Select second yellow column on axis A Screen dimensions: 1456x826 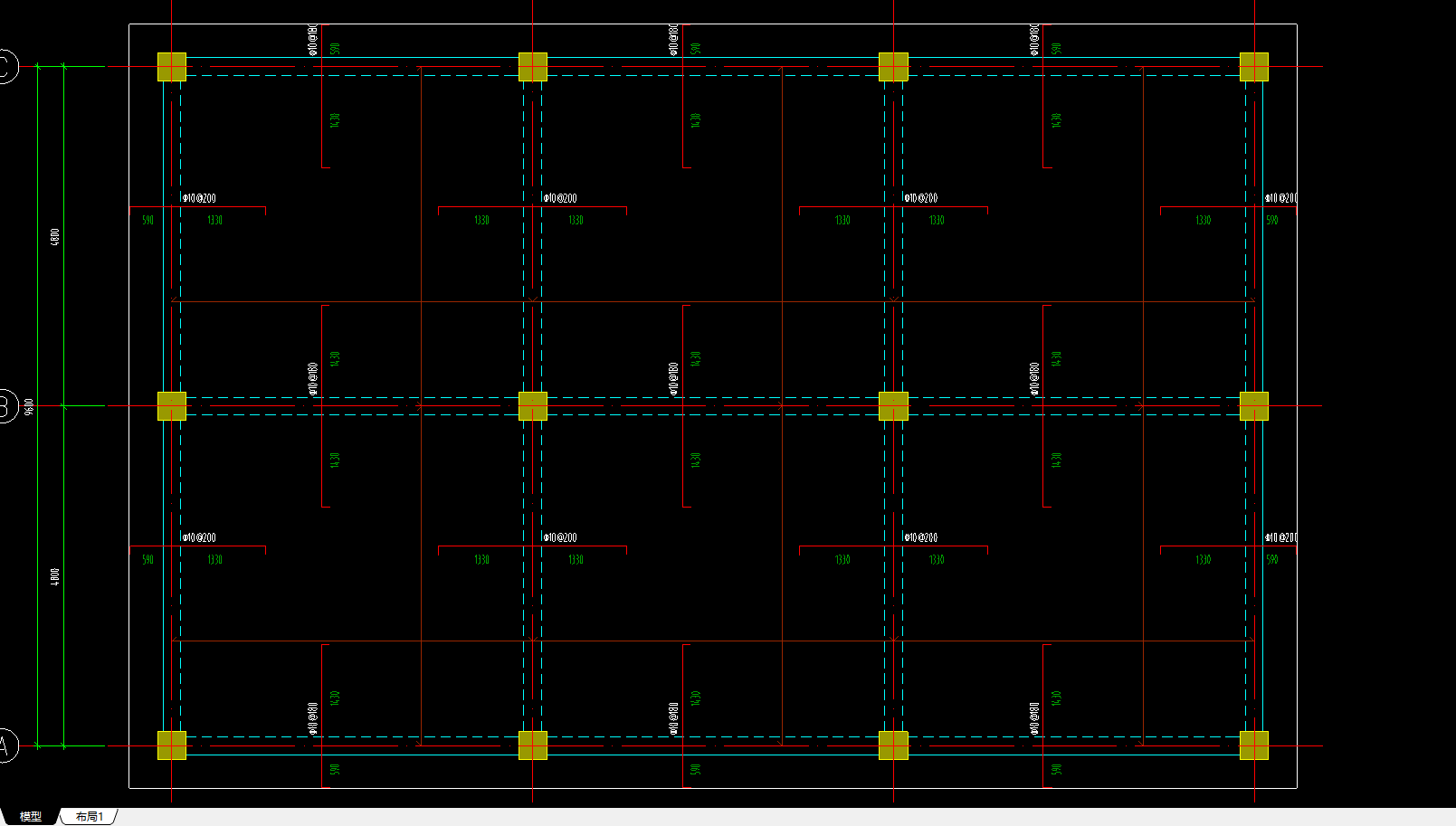(x=533, y=745)
